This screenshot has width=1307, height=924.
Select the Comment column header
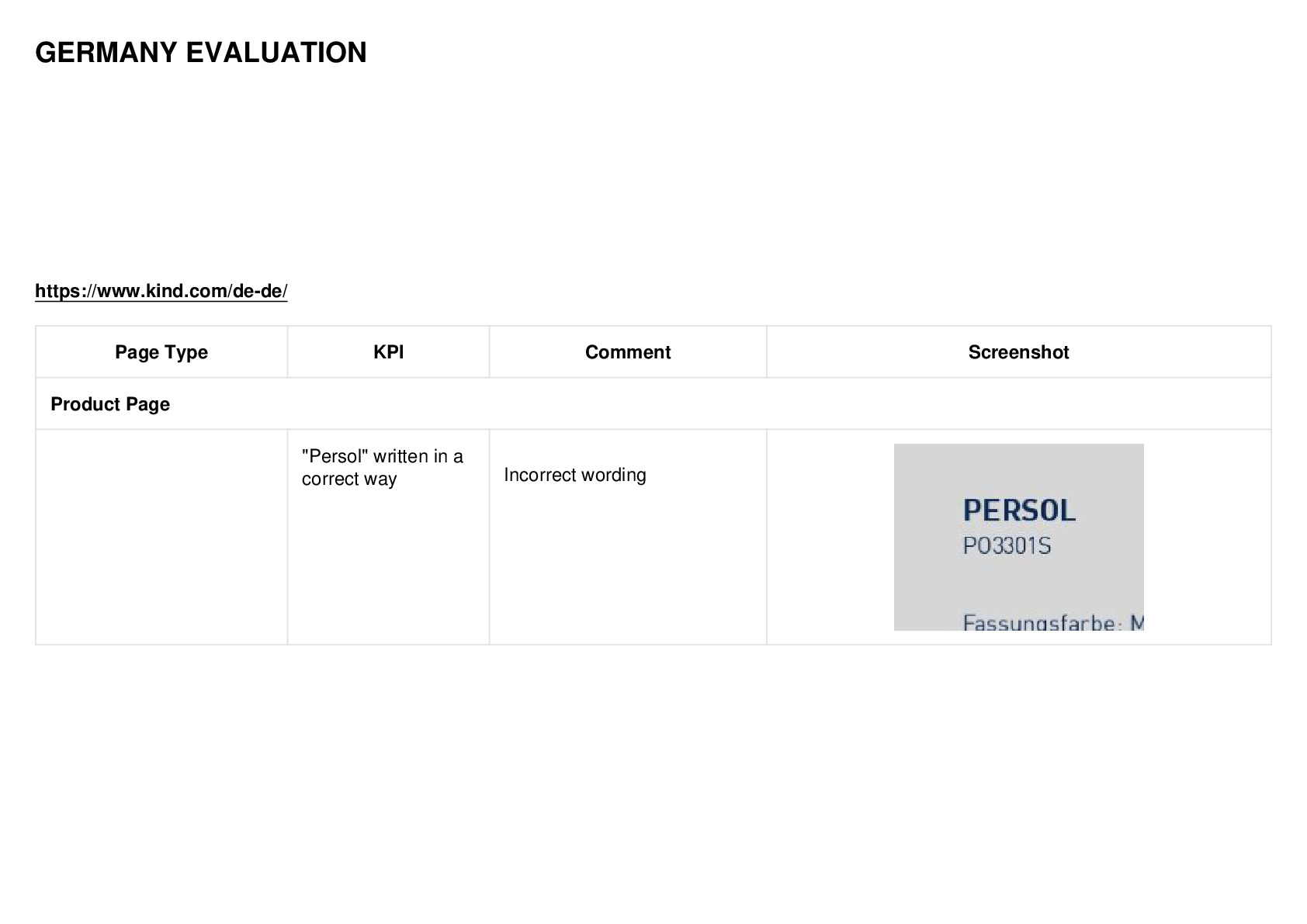[628, 352]
